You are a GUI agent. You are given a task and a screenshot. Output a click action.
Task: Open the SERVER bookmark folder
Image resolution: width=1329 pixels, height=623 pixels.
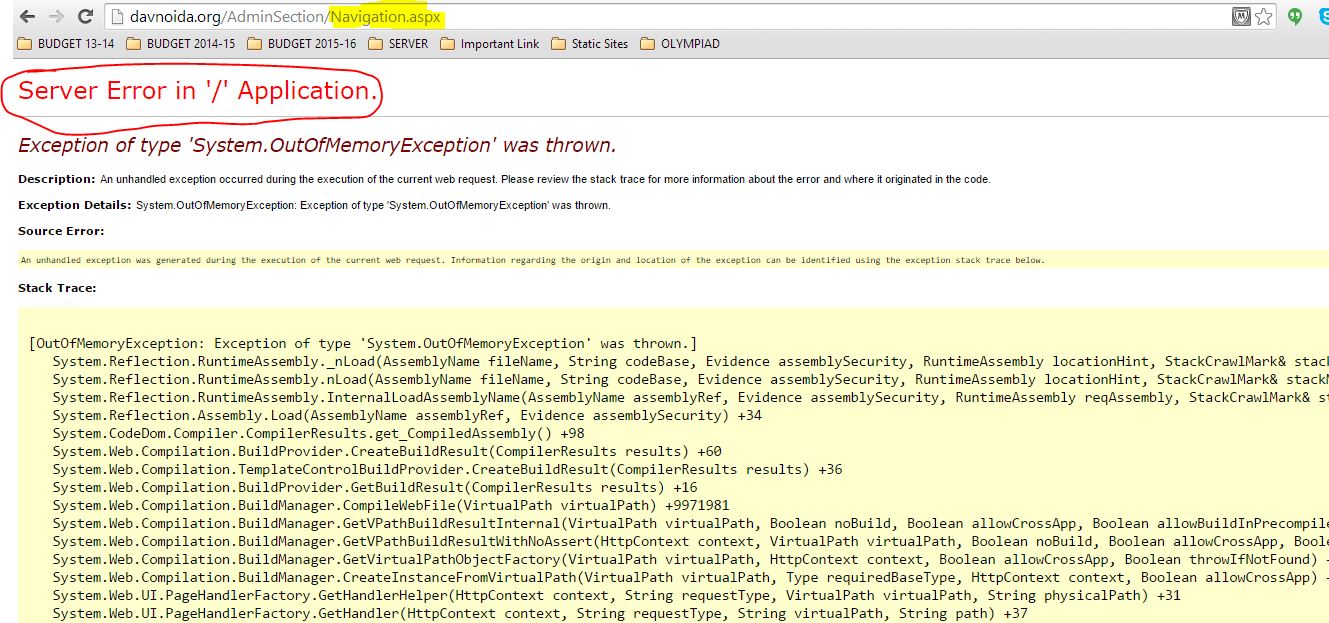[x=398, y=44]
